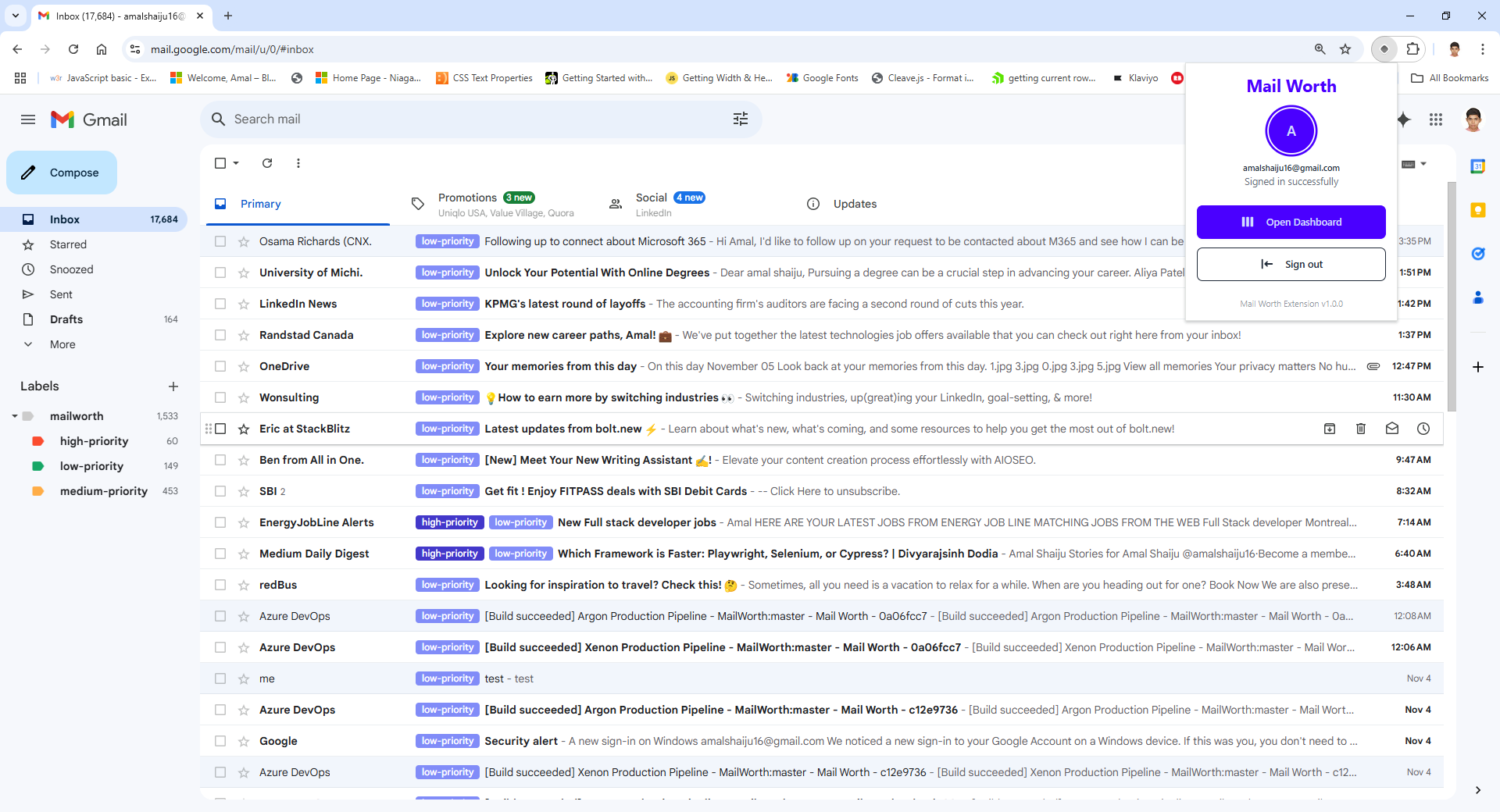
Task: Open Gmail main menu hamburger icon
Action: 28,119
